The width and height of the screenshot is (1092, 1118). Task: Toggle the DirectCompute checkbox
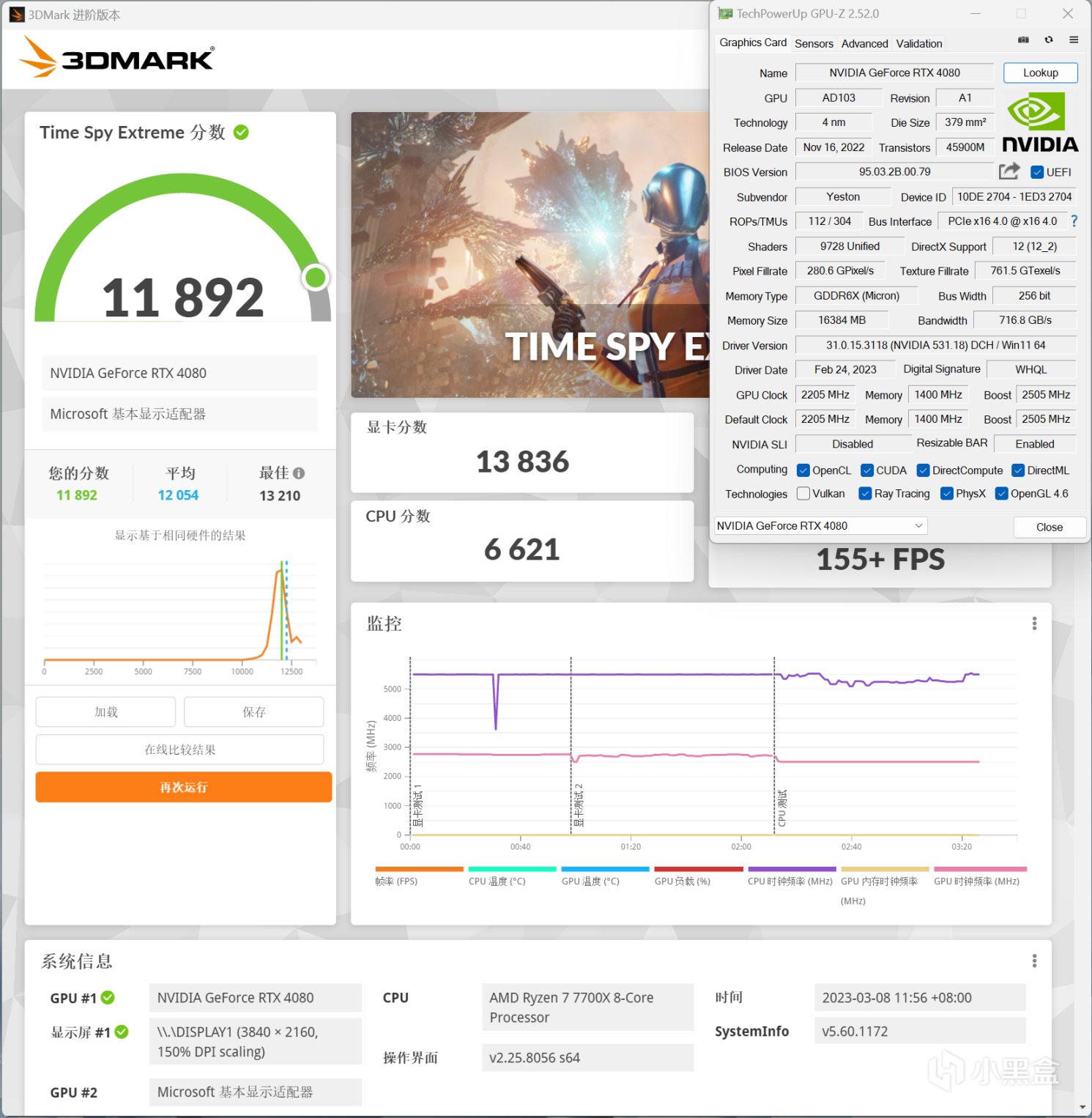pyautogui.click(x=923, y=470)
